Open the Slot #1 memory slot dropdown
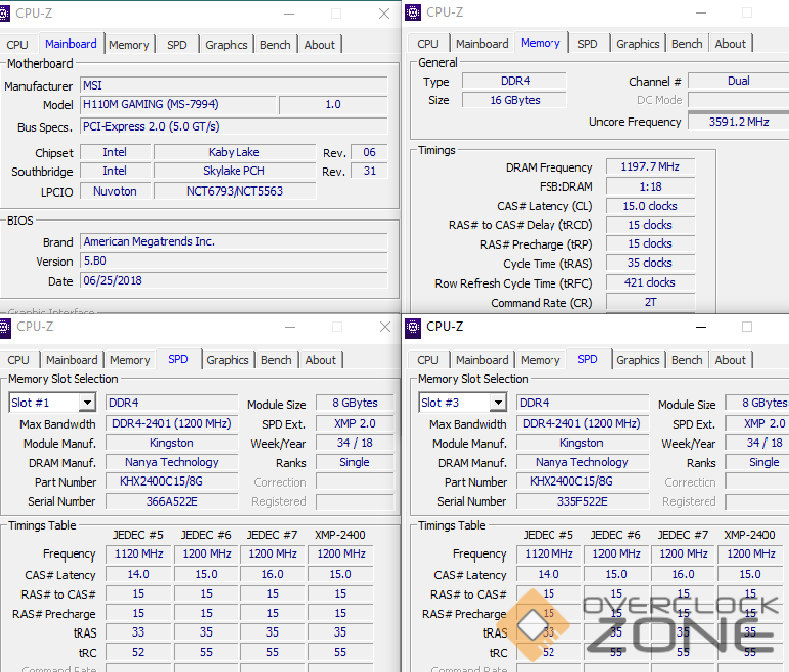This screenshot has width=789, height=672. (x=86, y=403)
